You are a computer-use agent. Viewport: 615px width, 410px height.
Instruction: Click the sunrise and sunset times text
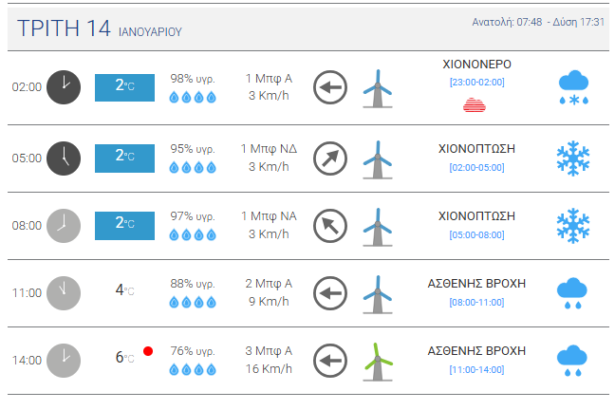[538, 22]
